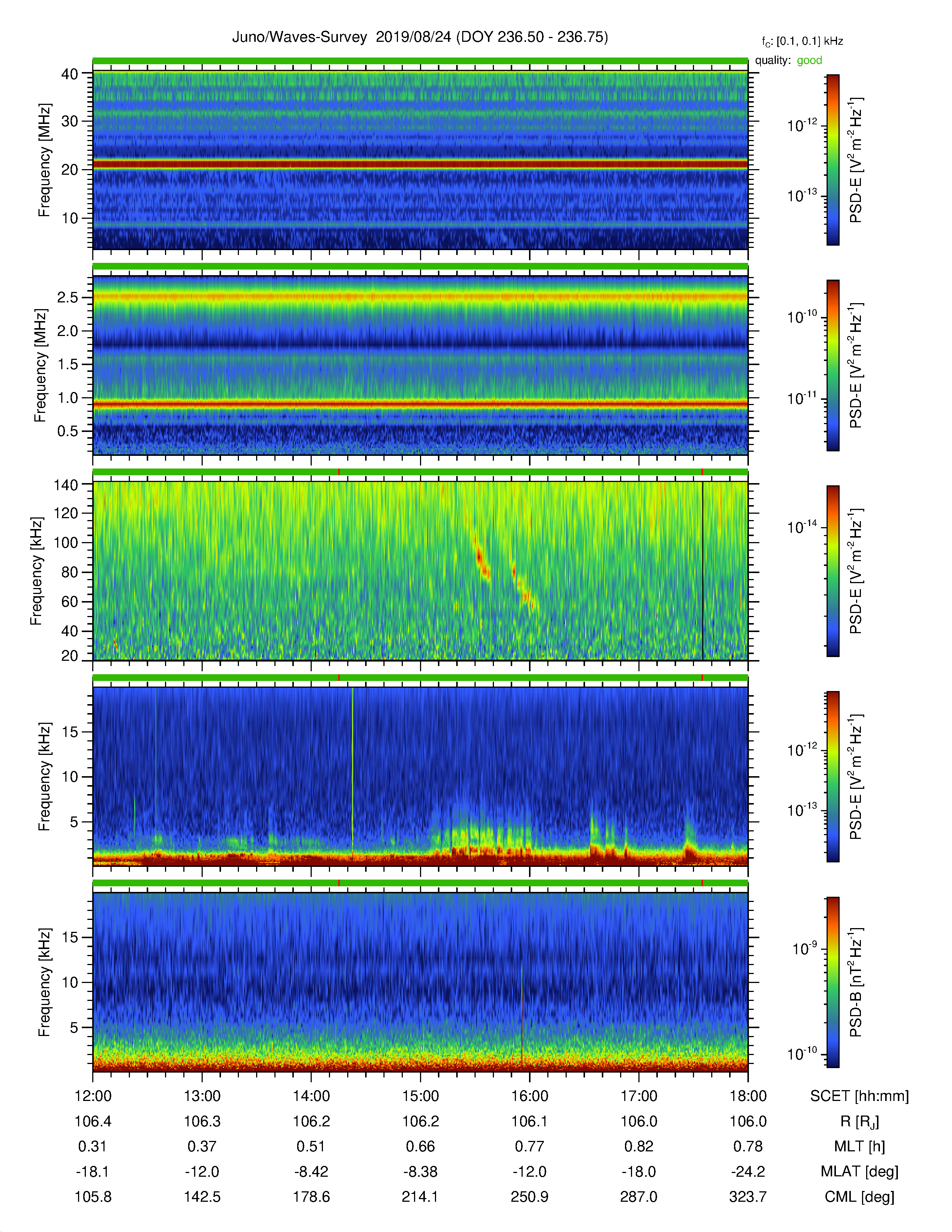Click the bright band just below 1.0 MHz
Image resolution: width=952 pixels, height=1232 pixels.
coord(420,404)
